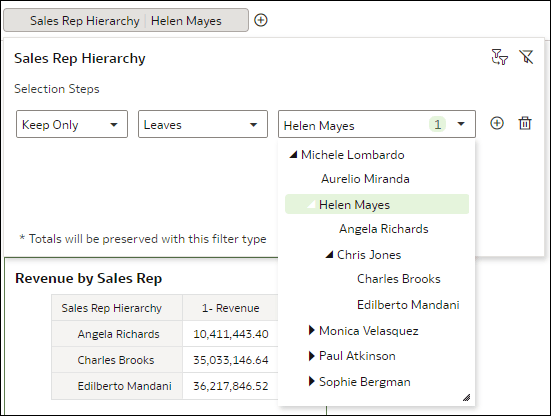Click the convert filter type icon
This screenshot has width=551, height=416.
pos(499,57)
